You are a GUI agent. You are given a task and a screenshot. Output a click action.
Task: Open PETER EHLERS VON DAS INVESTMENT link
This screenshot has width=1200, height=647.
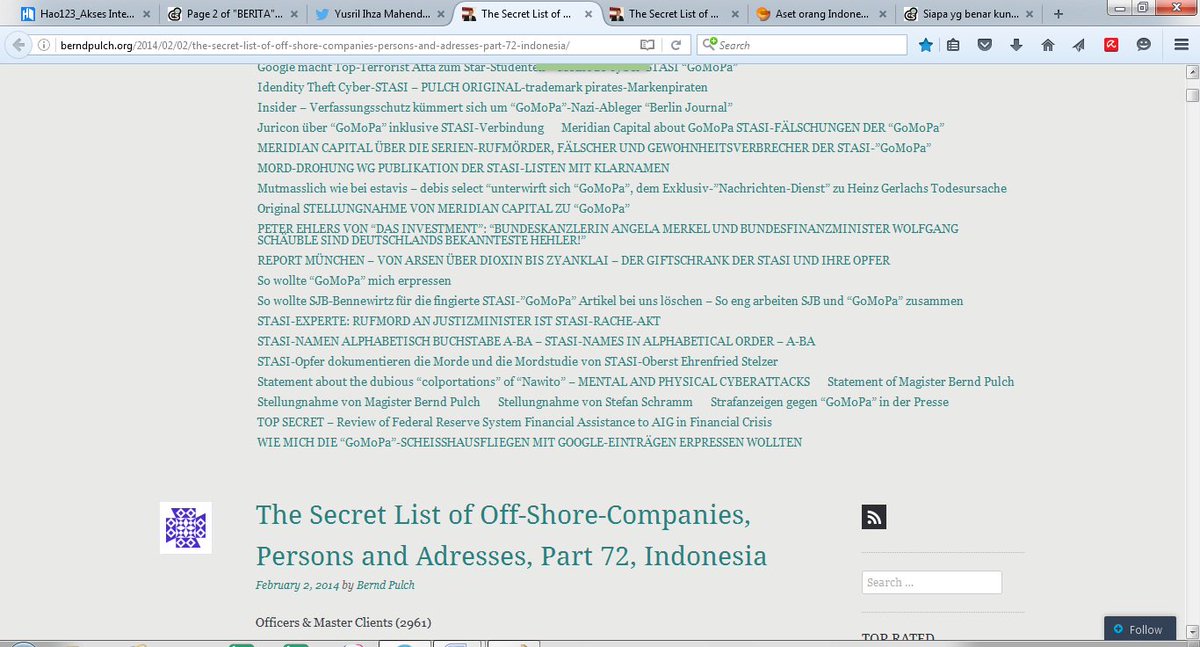point(607,235)
